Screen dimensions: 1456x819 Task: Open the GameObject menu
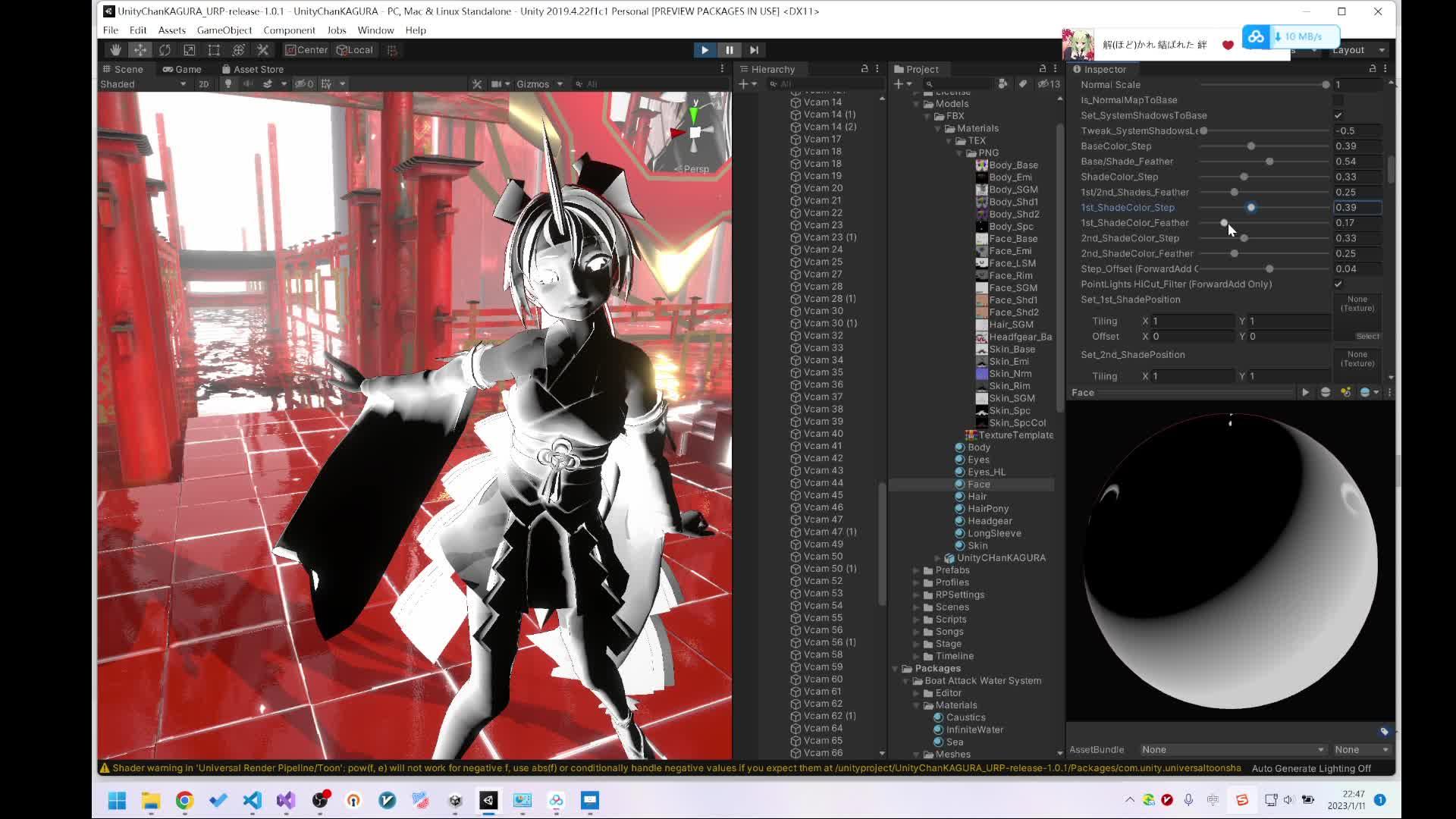point(224,30)
